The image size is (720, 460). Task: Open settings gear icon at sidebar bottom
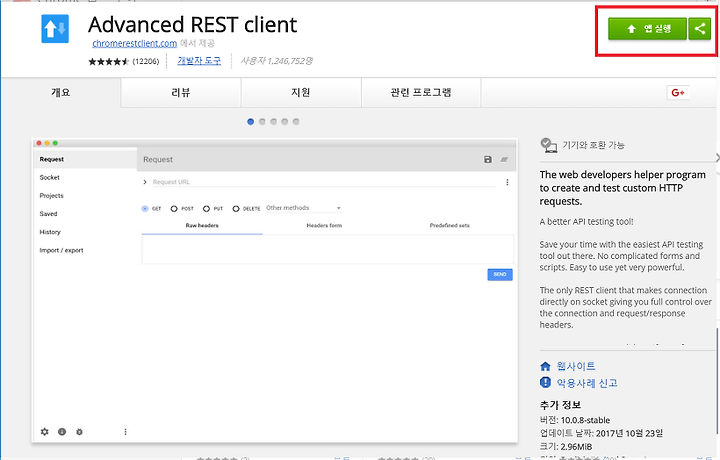tap(45, 432)
